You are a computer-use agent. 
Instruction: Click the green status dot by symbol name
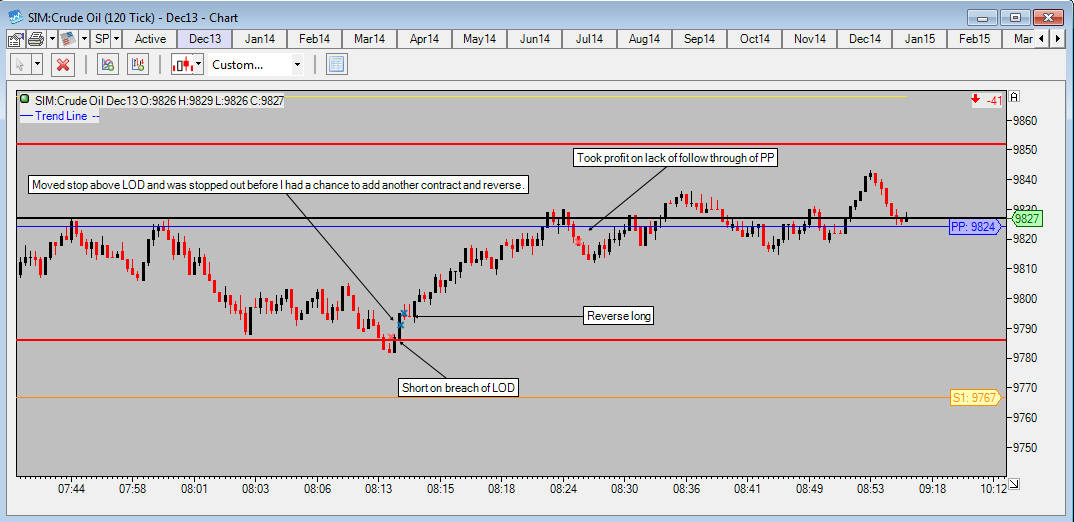pos(26,99)
